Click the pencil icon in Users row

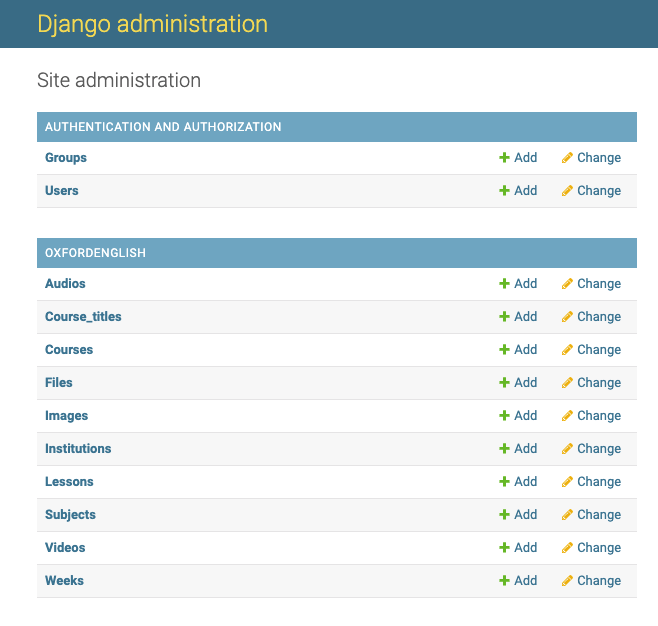[x=567, y=190]
